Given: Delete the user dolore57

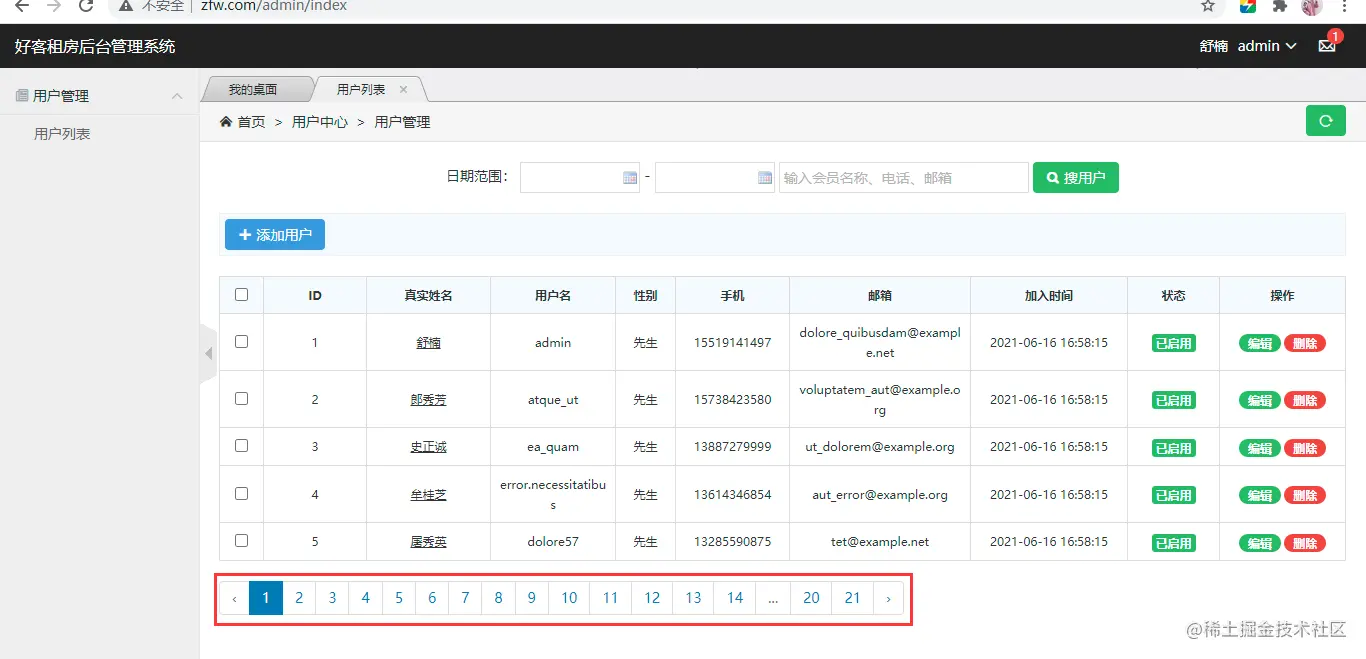Looking at the screenshot, I should (x=1305, y=543).
